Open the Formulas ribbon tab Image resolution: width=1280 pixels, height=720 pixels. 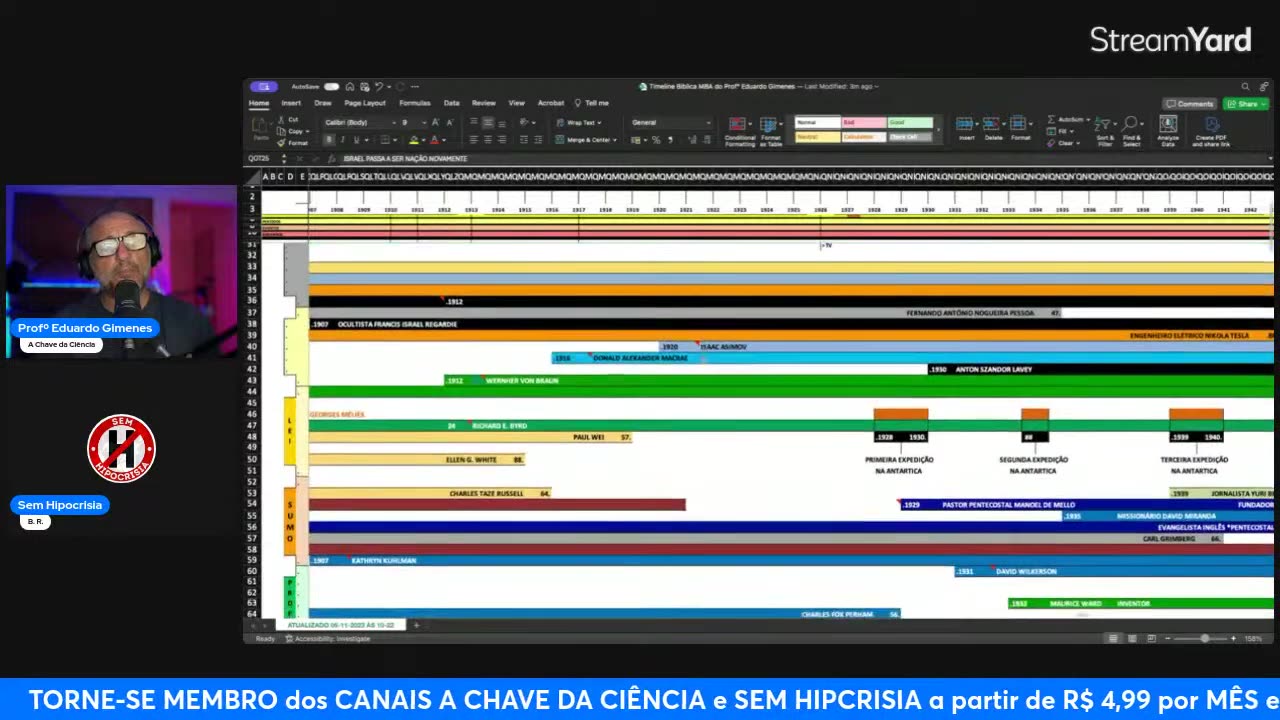coord(415,103)
